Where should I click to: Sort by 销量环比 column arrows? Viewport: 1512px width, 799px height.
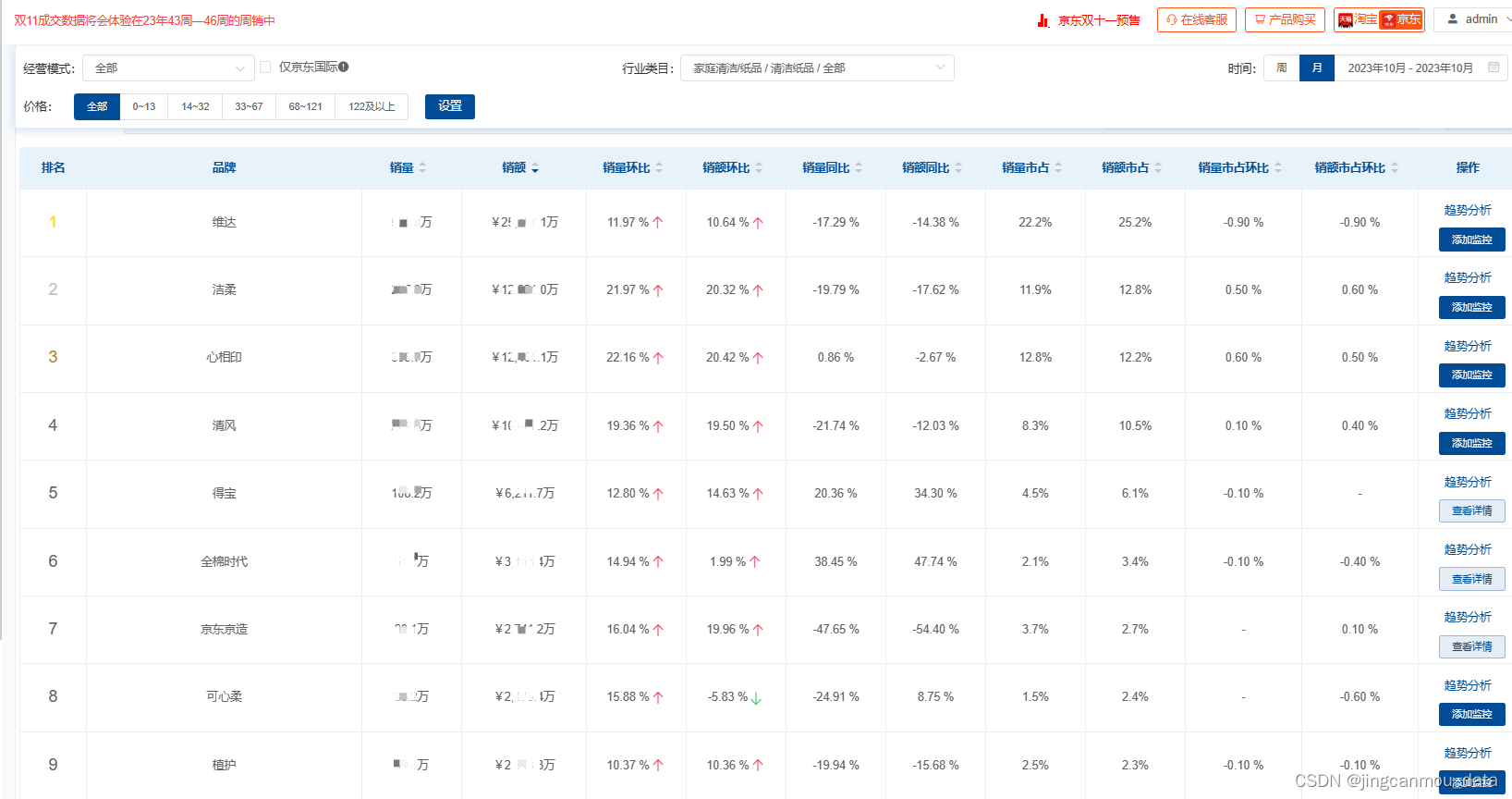click(659, 167)
